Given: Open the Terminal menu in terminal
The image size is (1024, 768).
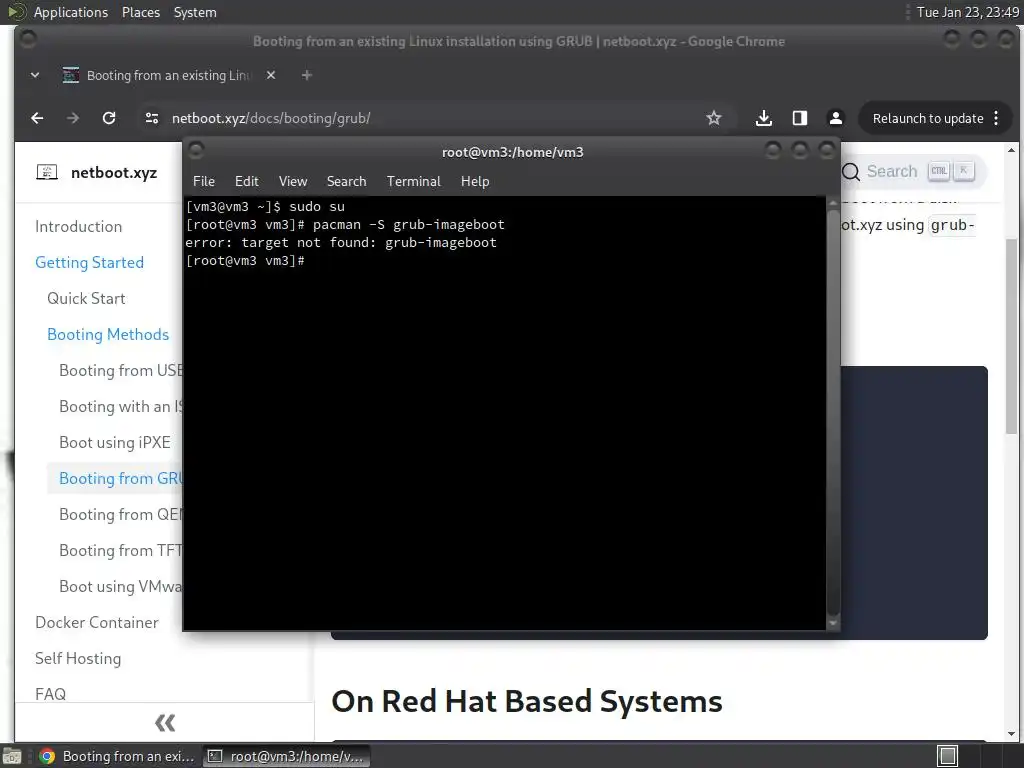Looking at the screenshot, I should coord(413,182).
